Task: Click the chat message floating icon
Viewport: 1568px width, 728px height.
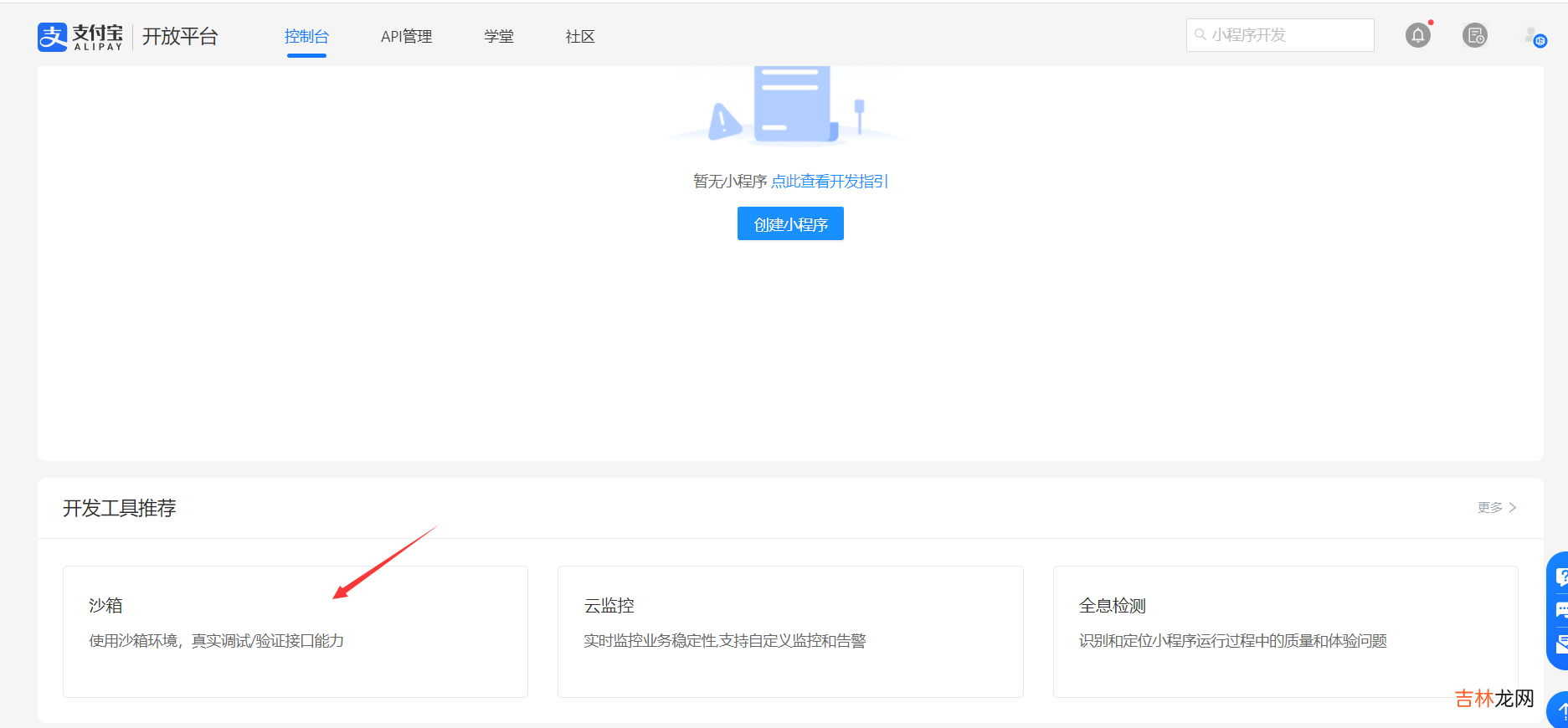Action: 1560,610
